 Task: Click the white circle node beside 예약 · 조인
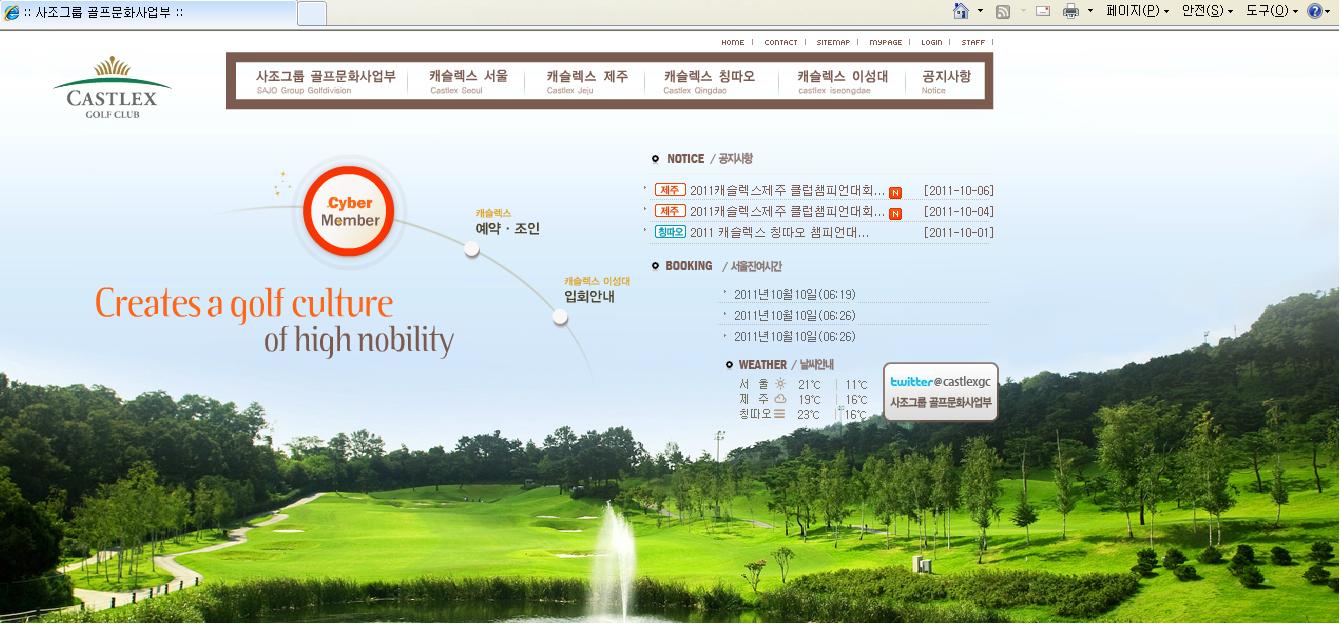pos(472,248)
